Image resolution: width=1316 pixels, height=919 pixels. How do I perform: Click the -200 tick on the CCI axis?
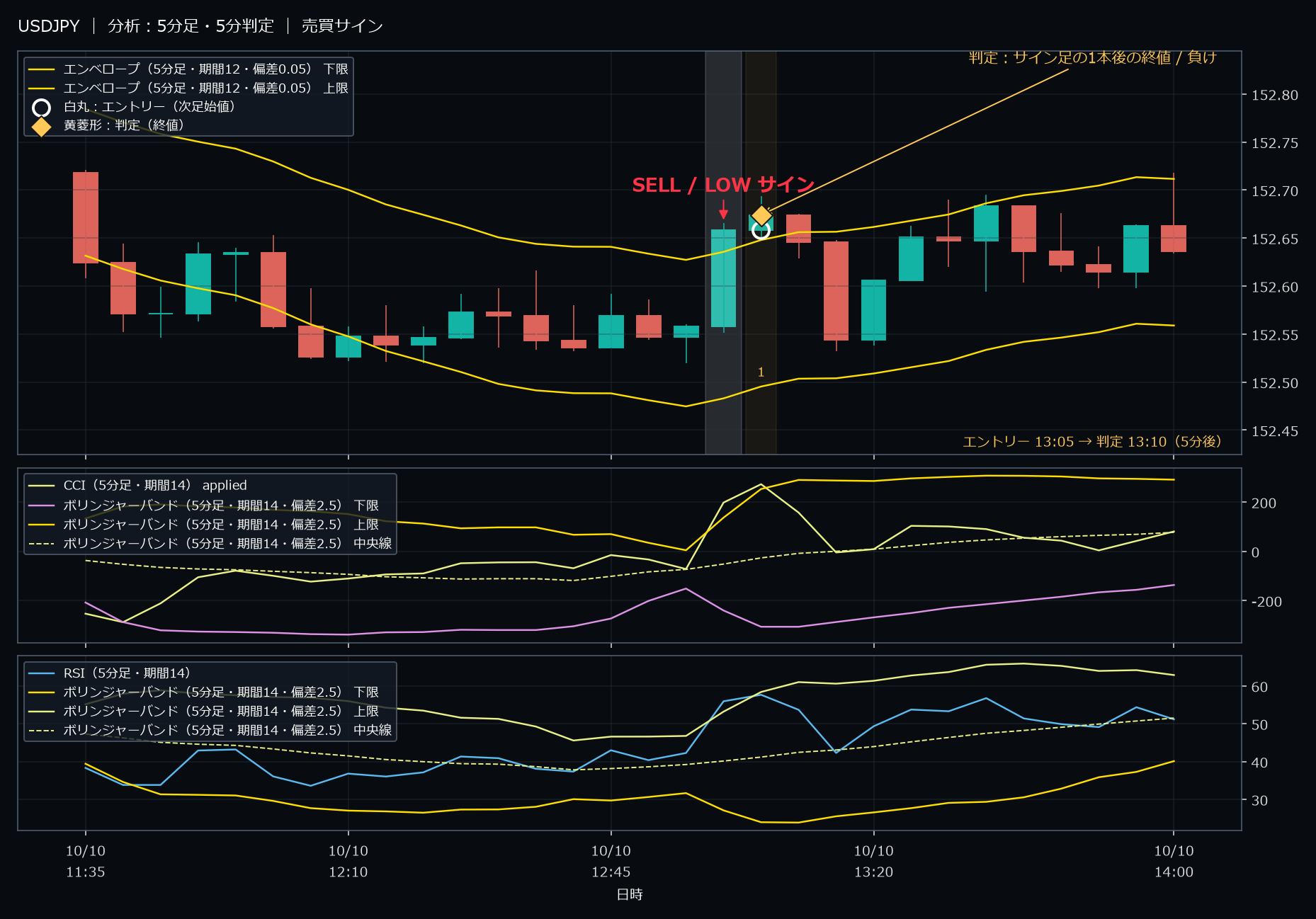1266,602
